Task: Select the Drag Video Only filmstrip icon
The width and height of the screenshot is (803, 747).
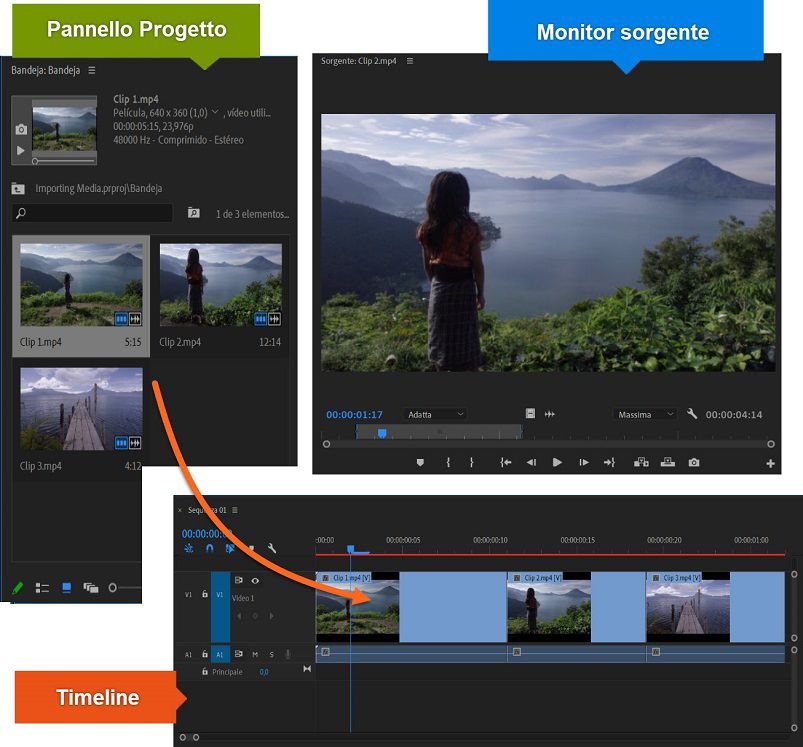Action: (531, 414)
